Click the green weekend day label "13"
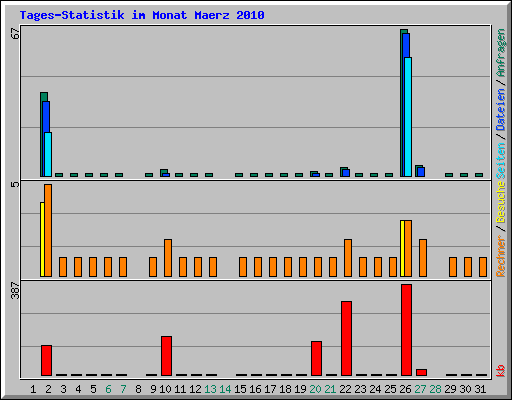Viewport: 512px width, 400px height. point(210,389)
